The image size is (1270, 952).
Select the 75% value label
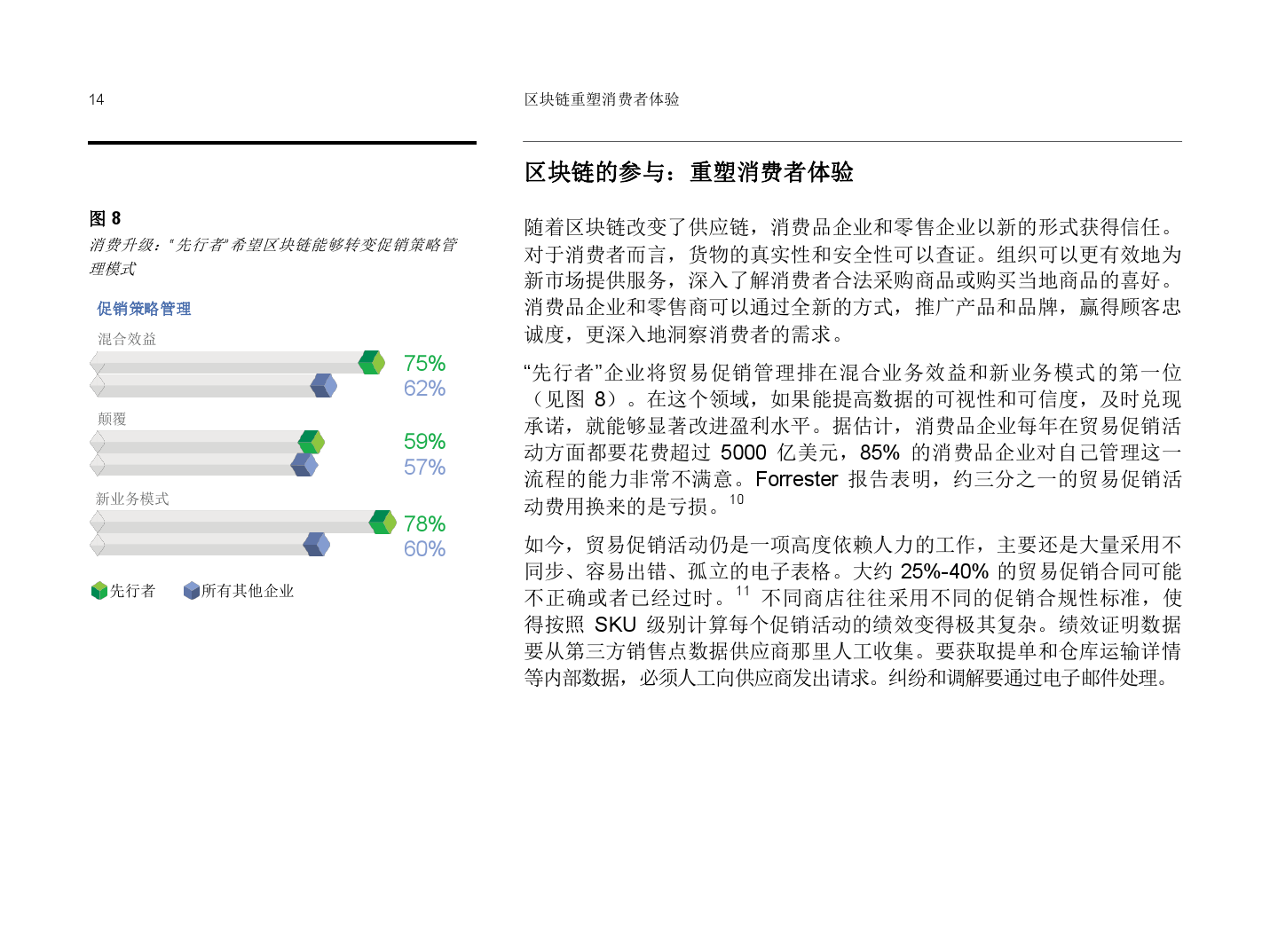coord(424,364)
